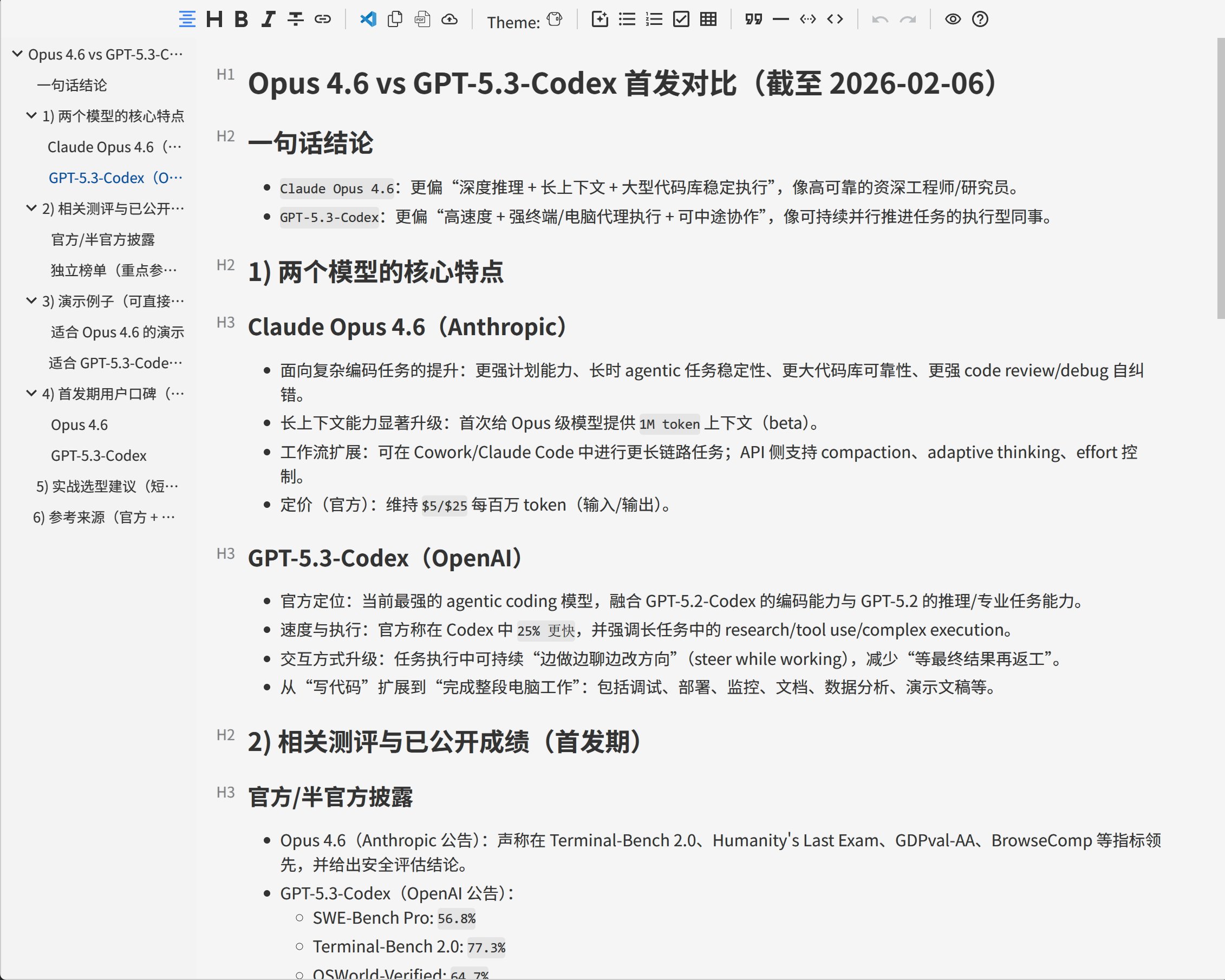Open in VS Code icon

[x=368, y=19]
